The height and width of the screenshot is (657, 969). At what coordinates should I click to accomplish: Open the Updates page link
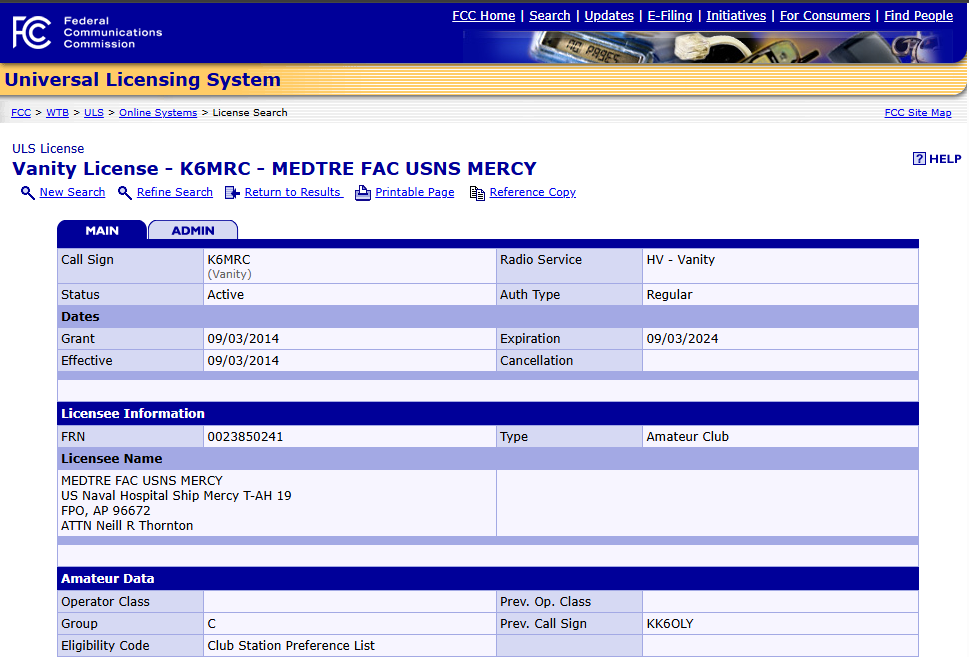click(x=608, y=15)
